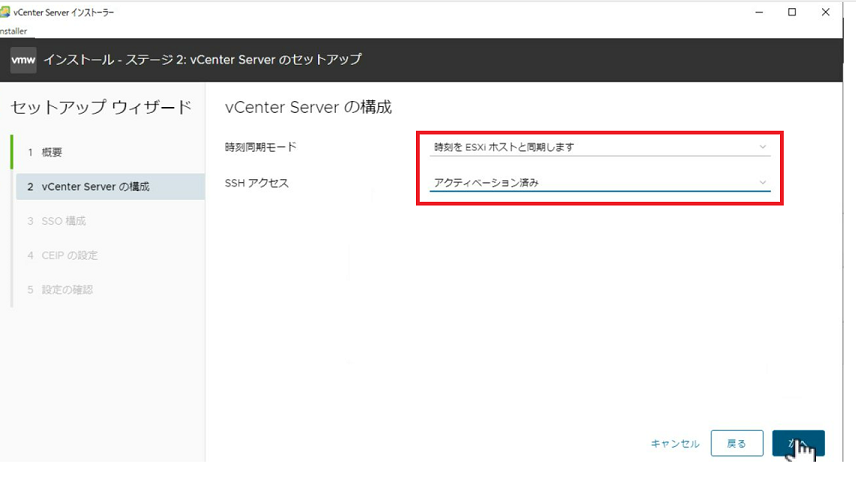
Task: Click the vmw logo icon
Action: tap(23, 60)
